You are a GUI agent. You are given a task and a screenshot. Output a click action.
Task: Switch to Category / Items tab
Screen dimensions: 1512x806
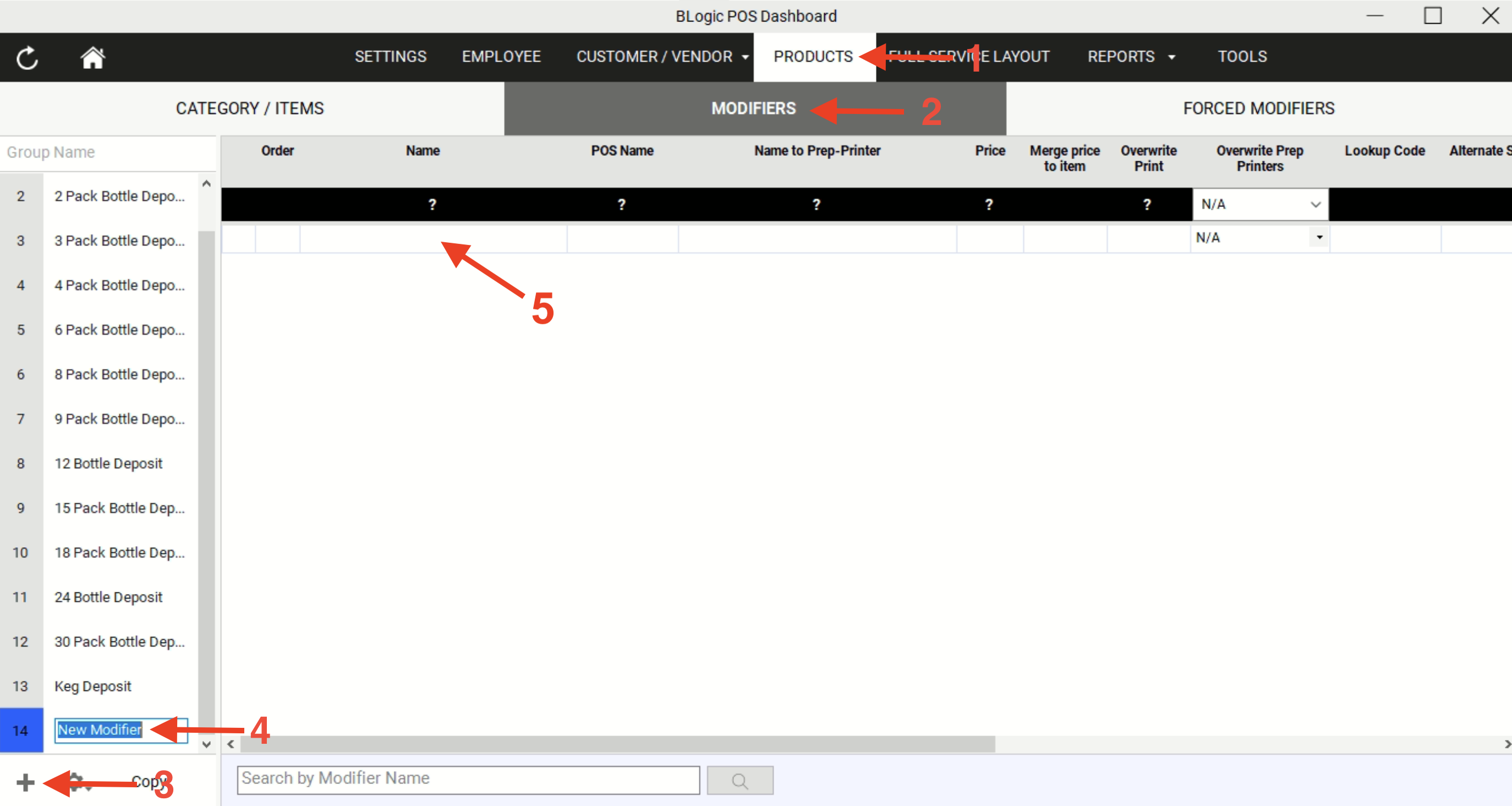250,108
